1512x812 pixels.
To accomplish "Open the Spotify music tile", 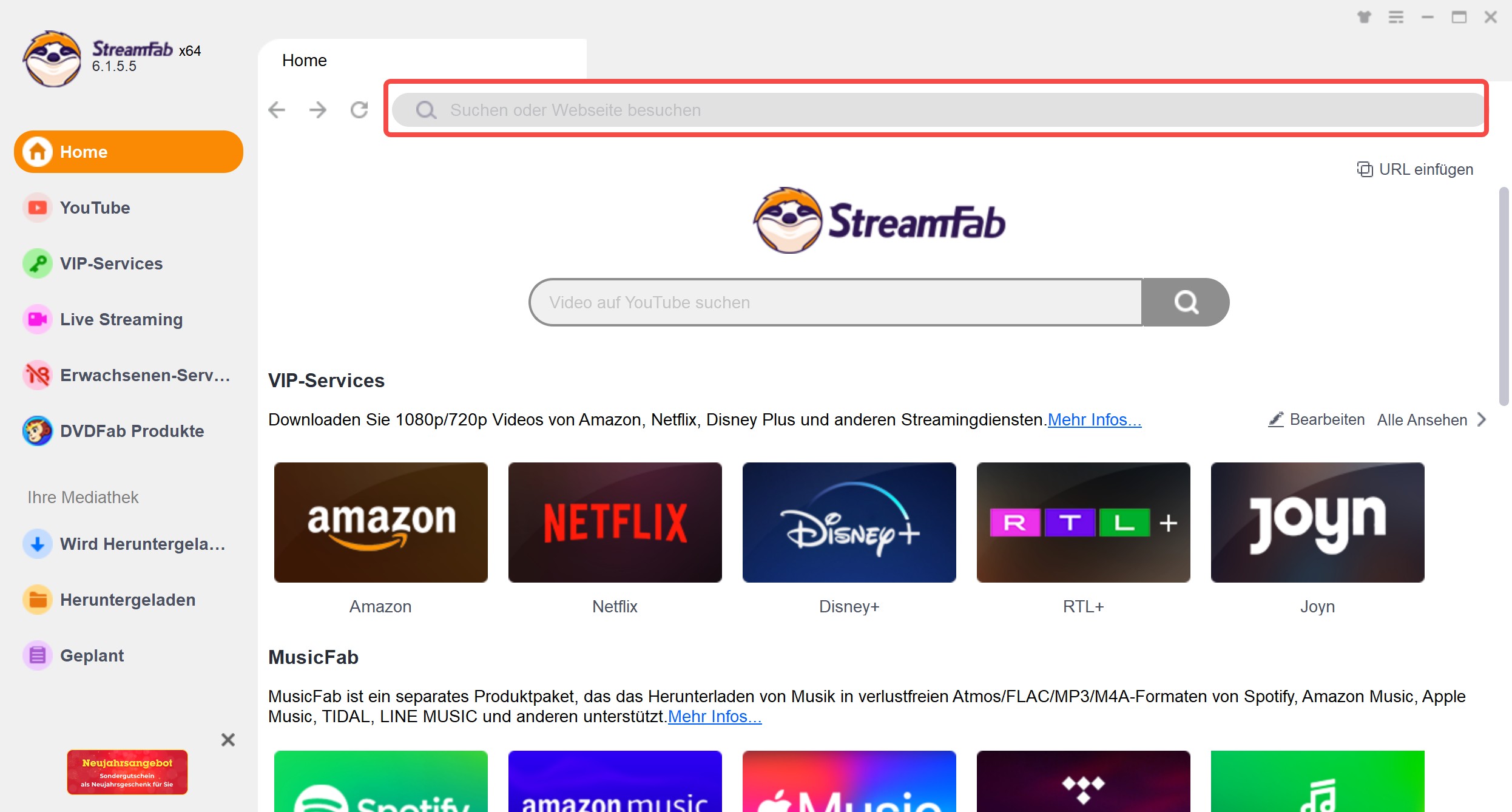I will [381, 781].
